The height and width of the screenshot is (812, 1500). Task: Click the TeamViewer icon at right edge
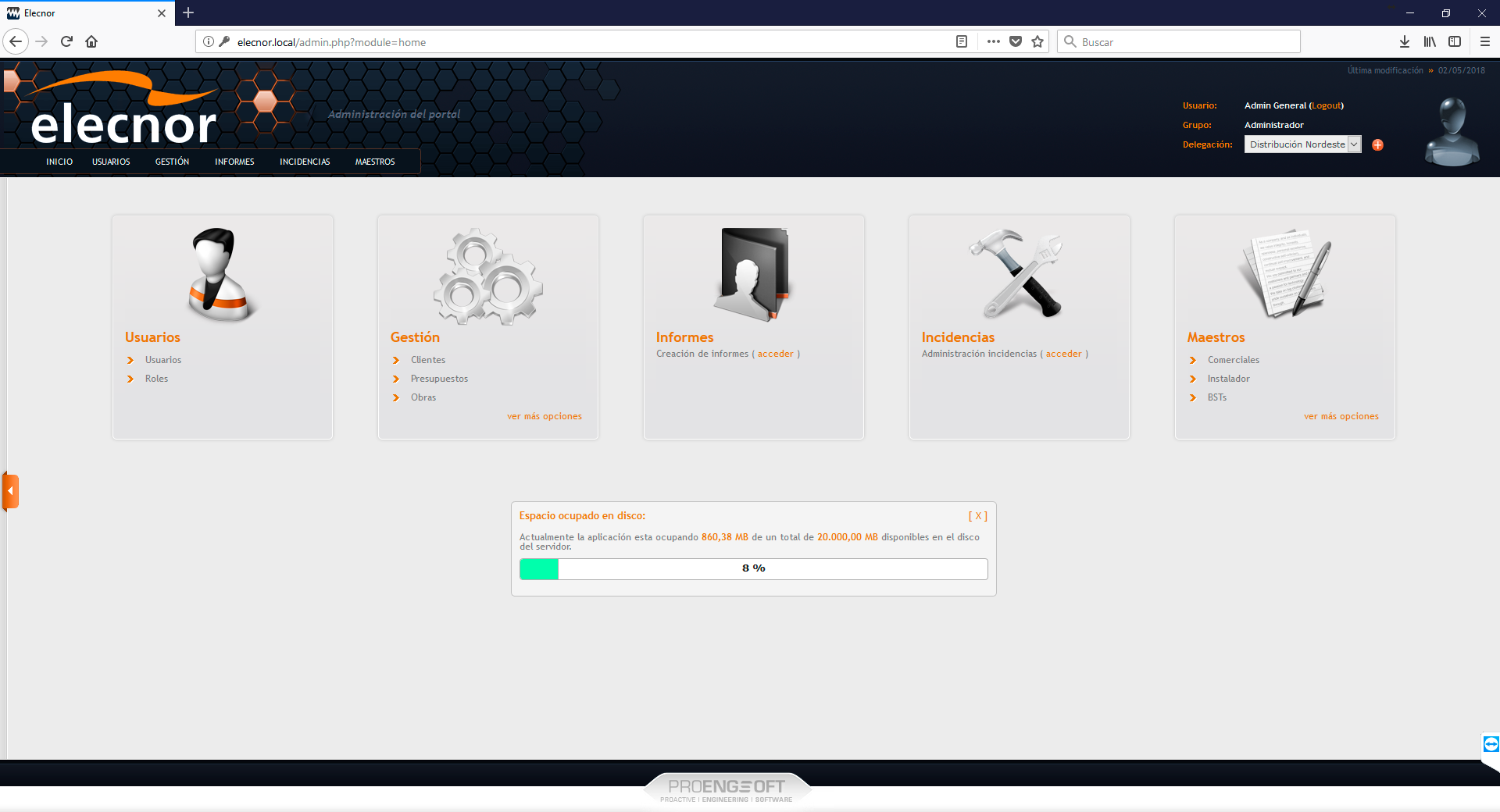point(1491,744)
